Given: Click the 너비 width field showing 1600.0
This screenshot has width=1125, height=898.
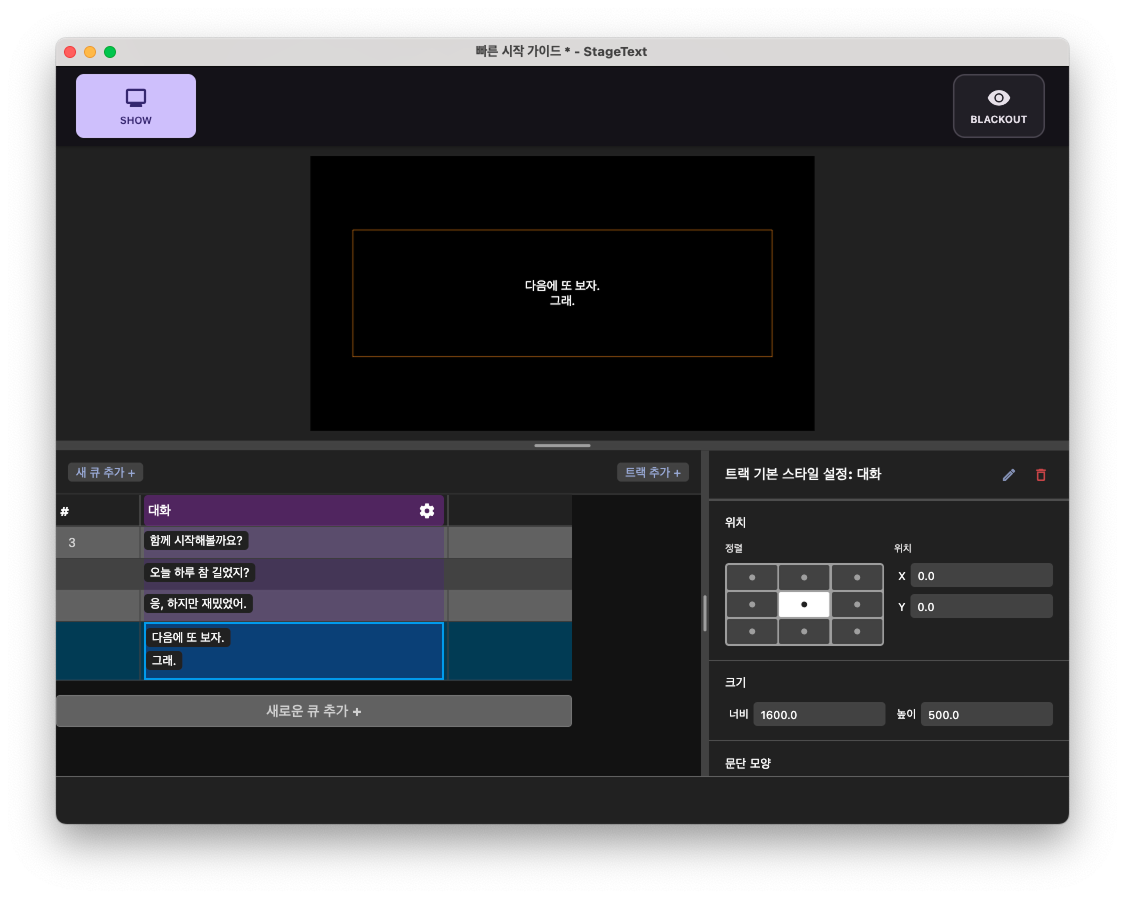Looking at the screenshot, I should click(819, 714).
